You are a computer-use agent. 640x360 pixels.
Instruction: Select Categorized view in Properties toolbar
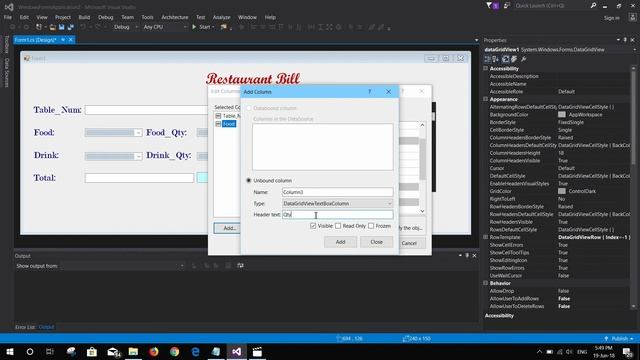coord(488,59)
